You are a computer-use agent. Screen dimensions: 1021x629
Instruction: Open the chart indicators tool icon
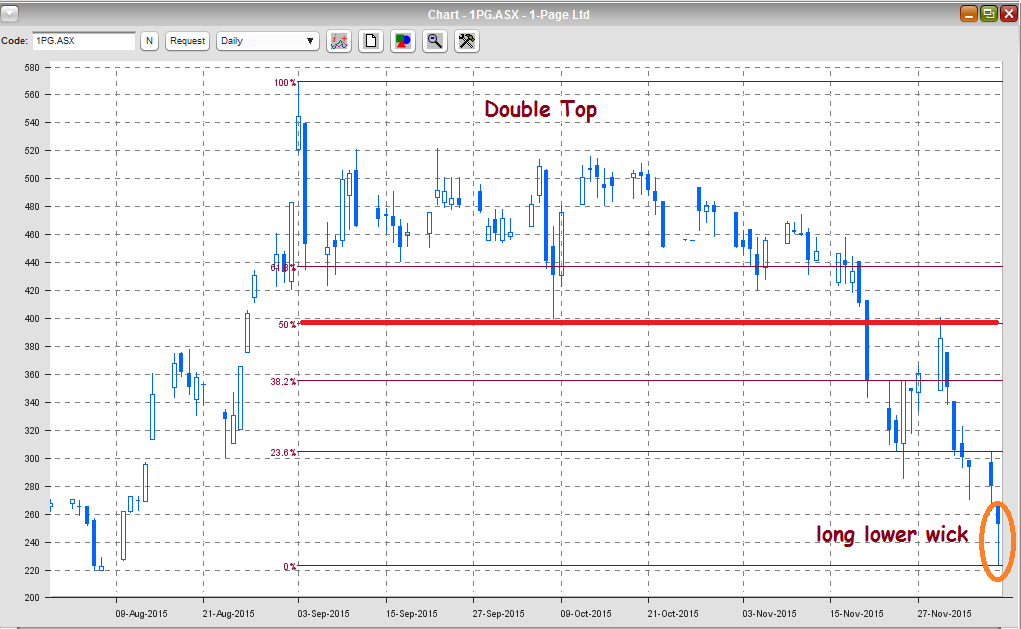(x=339, y=41)
